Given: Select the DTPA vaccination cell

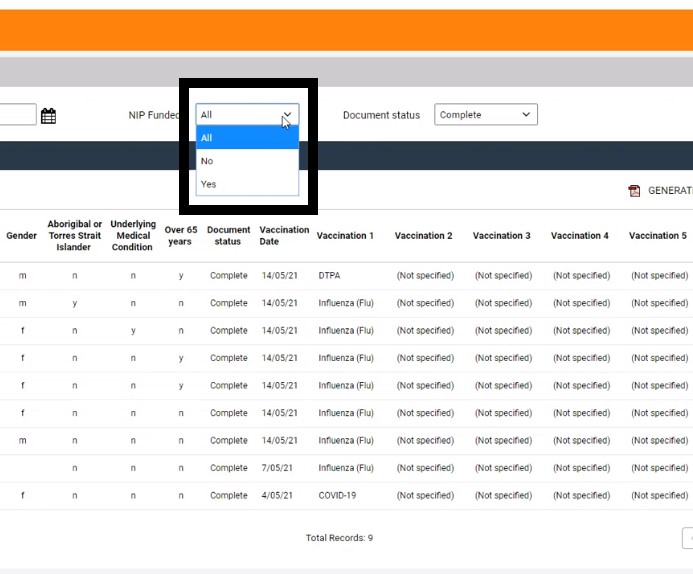Looking at the screenshot, I should point(329,275).
